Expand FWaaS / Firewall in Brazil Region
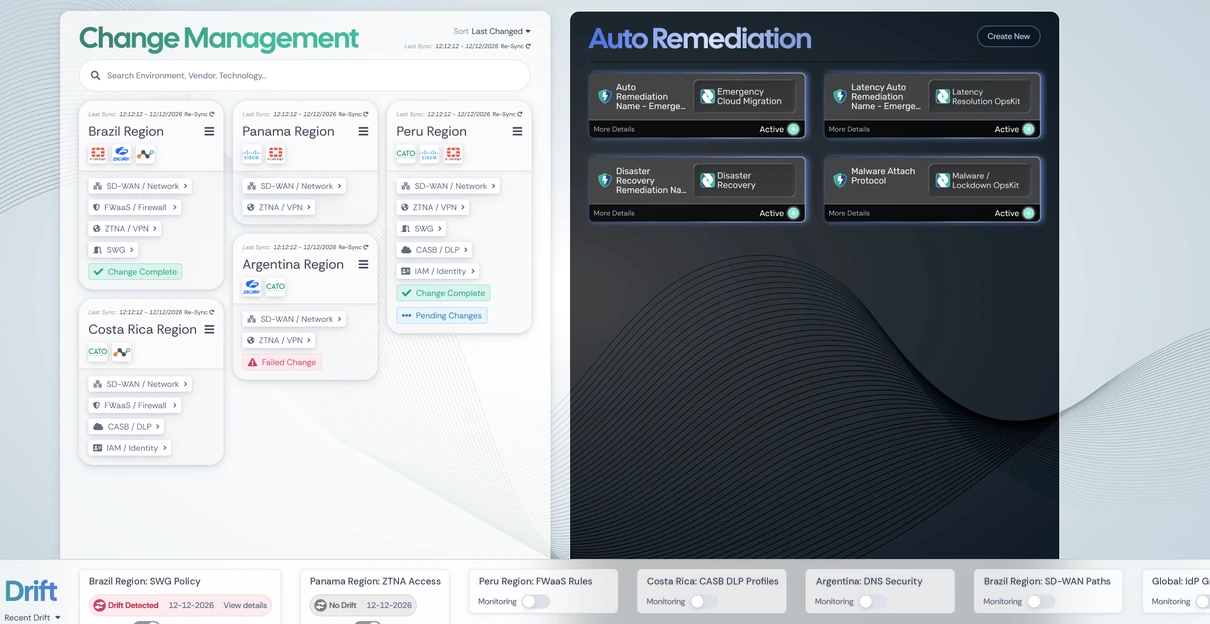This screenshot has width=1210, height=624. (134, 208)
